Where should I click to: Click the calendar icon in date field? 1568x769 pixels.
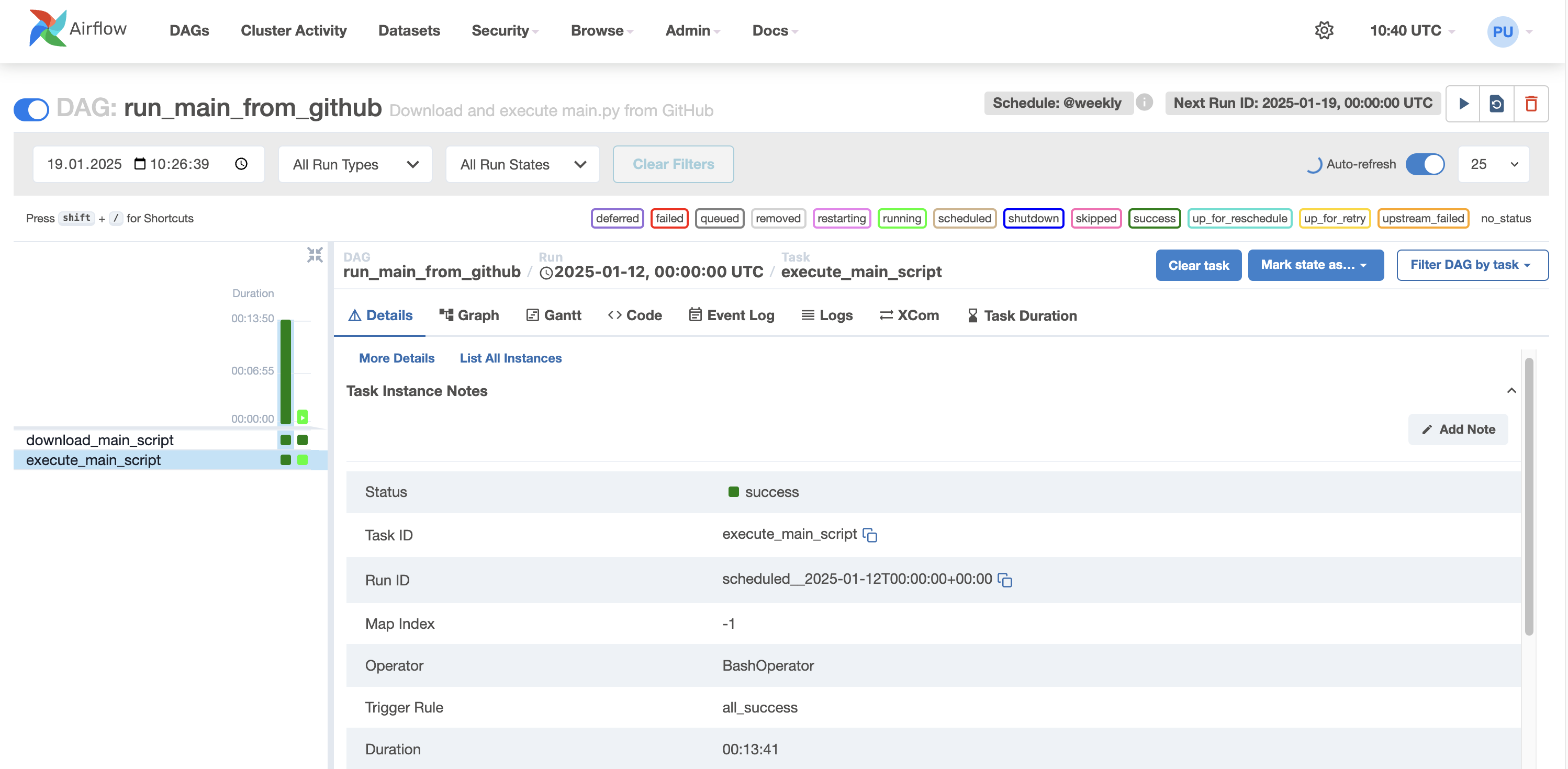click(x=140, y=164)
